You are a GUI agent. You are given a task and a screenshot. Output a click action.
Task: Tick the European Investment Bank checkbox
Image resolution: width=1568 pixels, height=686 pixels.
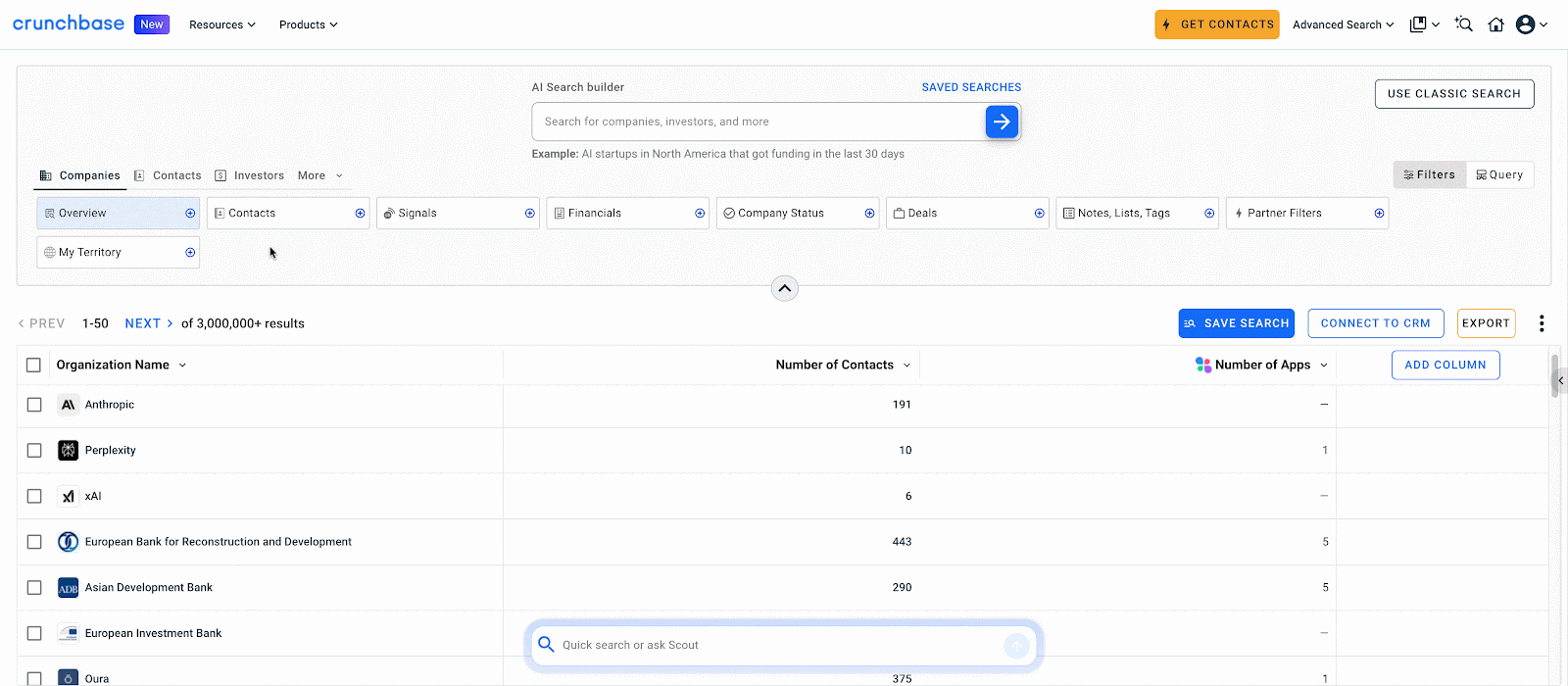[34, 633]
